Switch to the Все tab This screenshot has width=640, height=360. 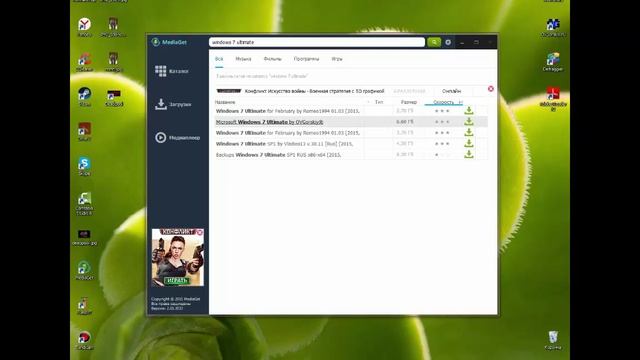219,59
